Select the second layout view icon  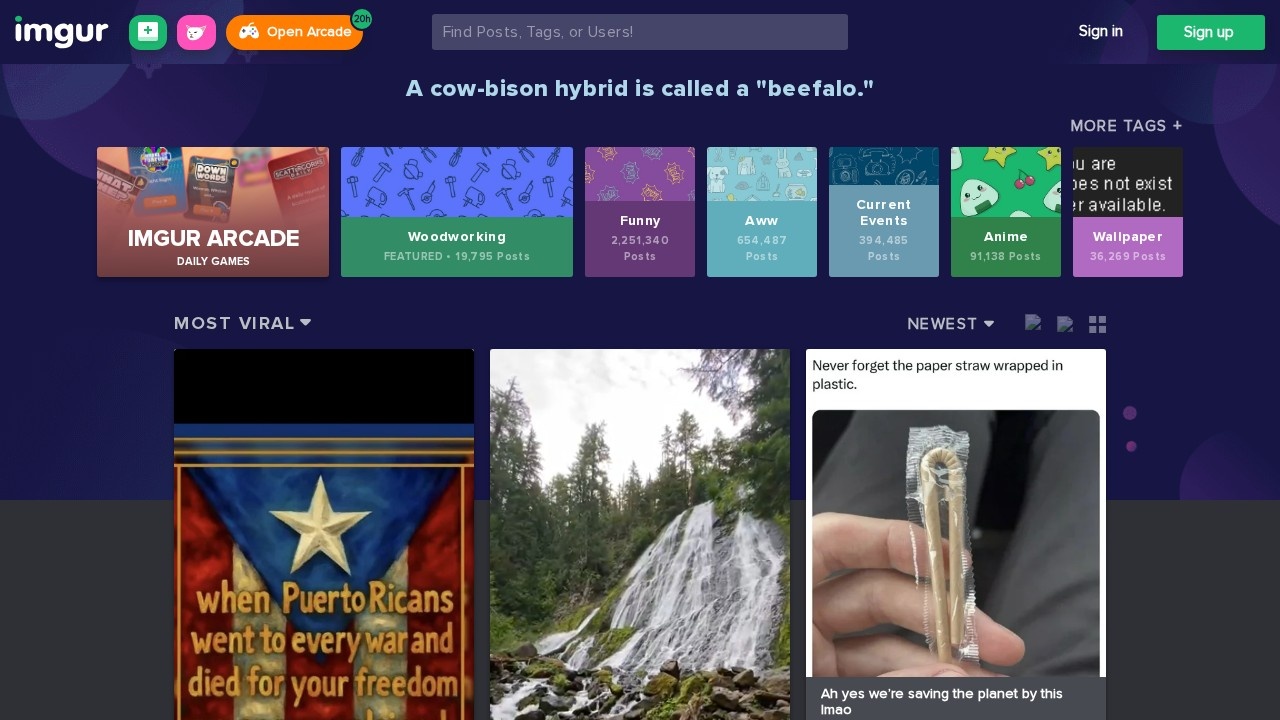tap(1065, 324)
